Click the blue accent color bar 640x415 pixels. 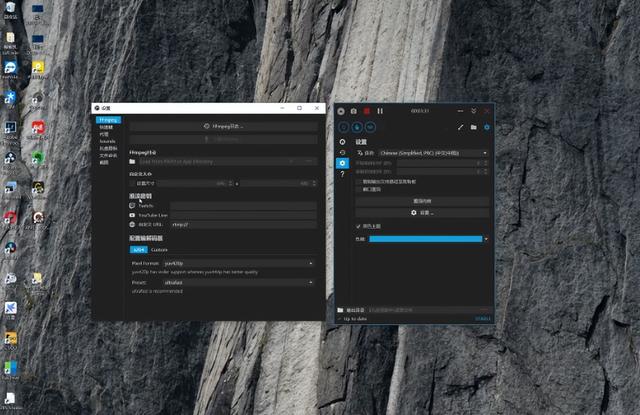pyautogui.click(x=425, y=239)
